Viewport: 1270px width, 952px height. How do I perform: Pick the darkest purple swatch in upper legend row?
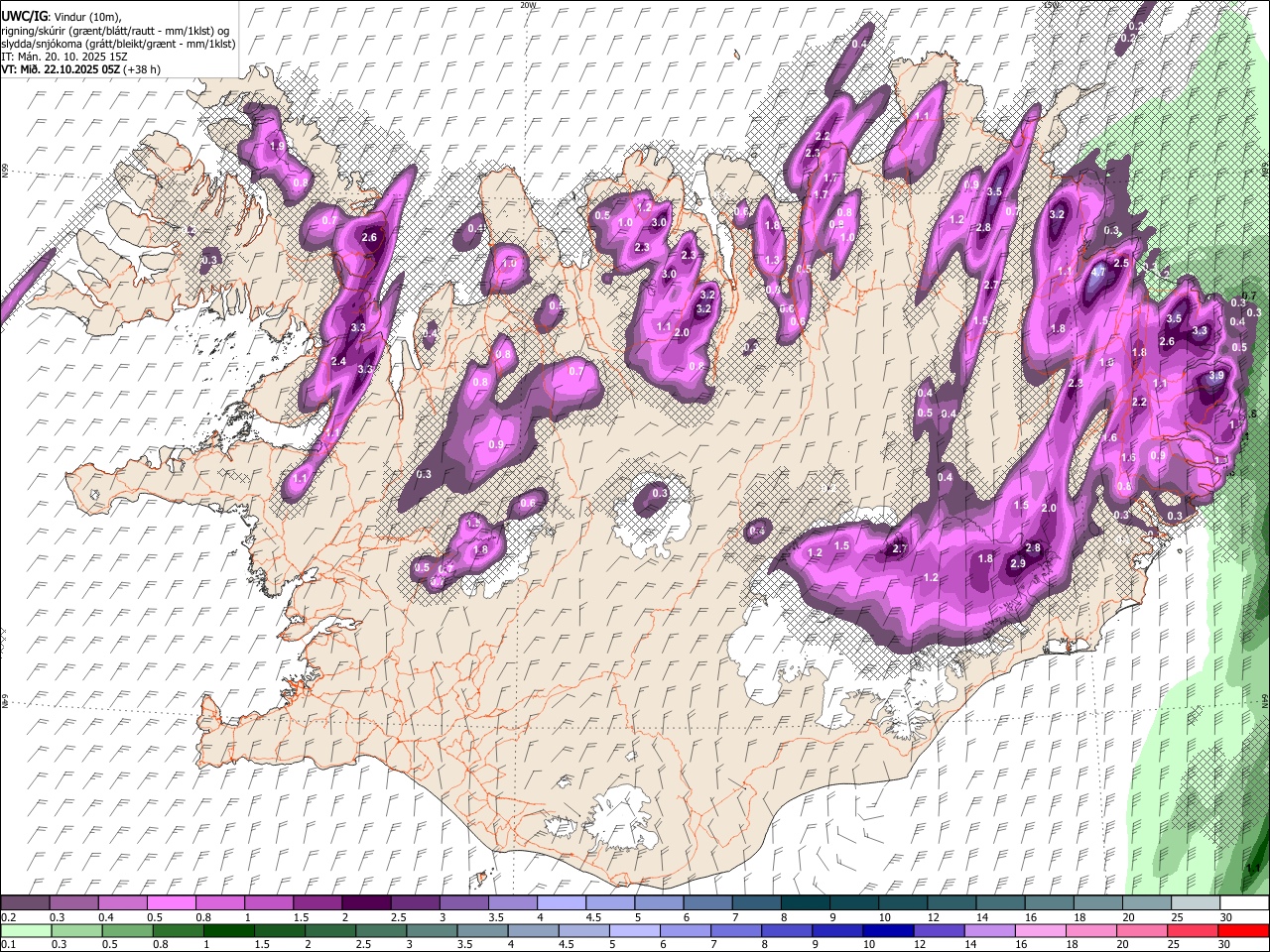367,902
